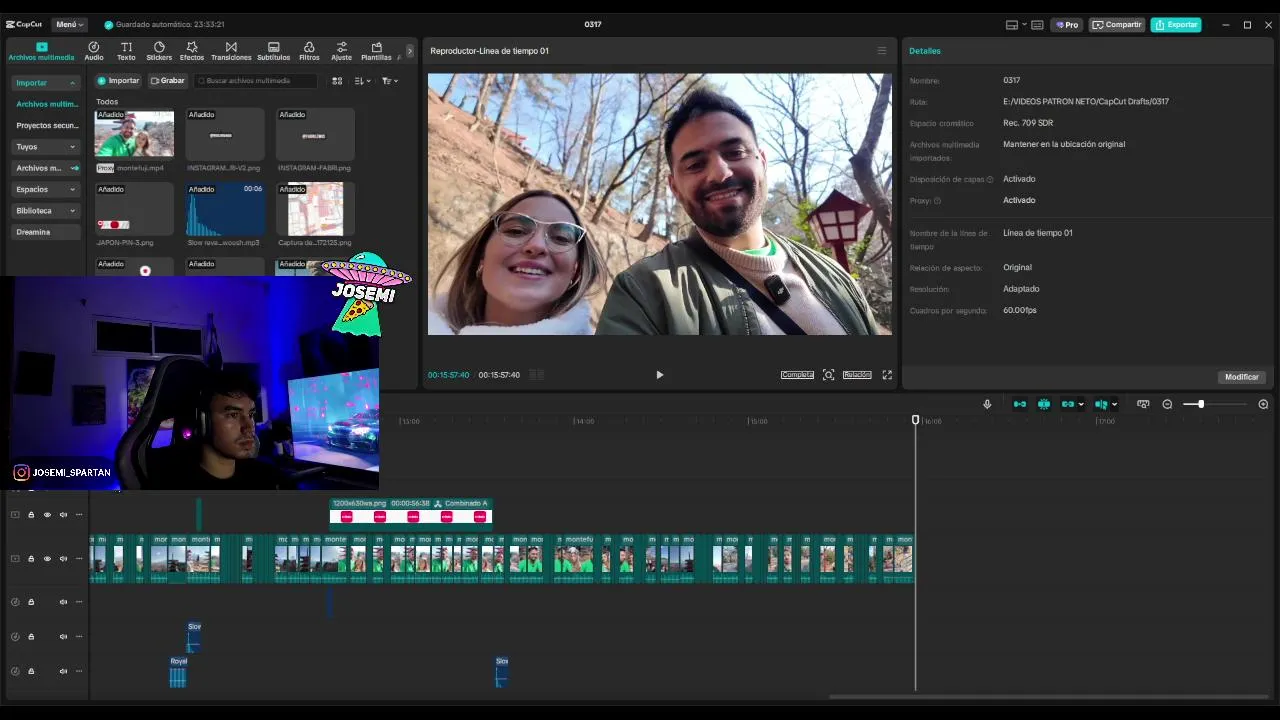Switch media view to grid layout
1280x720 pixels.
point(337,81)
